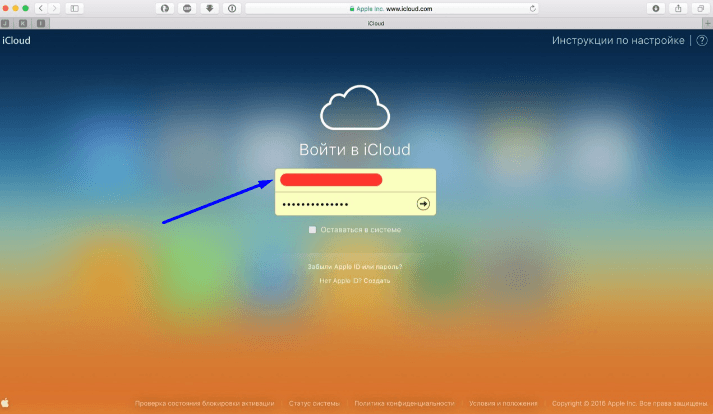This screenshot has width=713, height=414.
Task: Open the pinned tab labeled I
Action: point(41,23)
